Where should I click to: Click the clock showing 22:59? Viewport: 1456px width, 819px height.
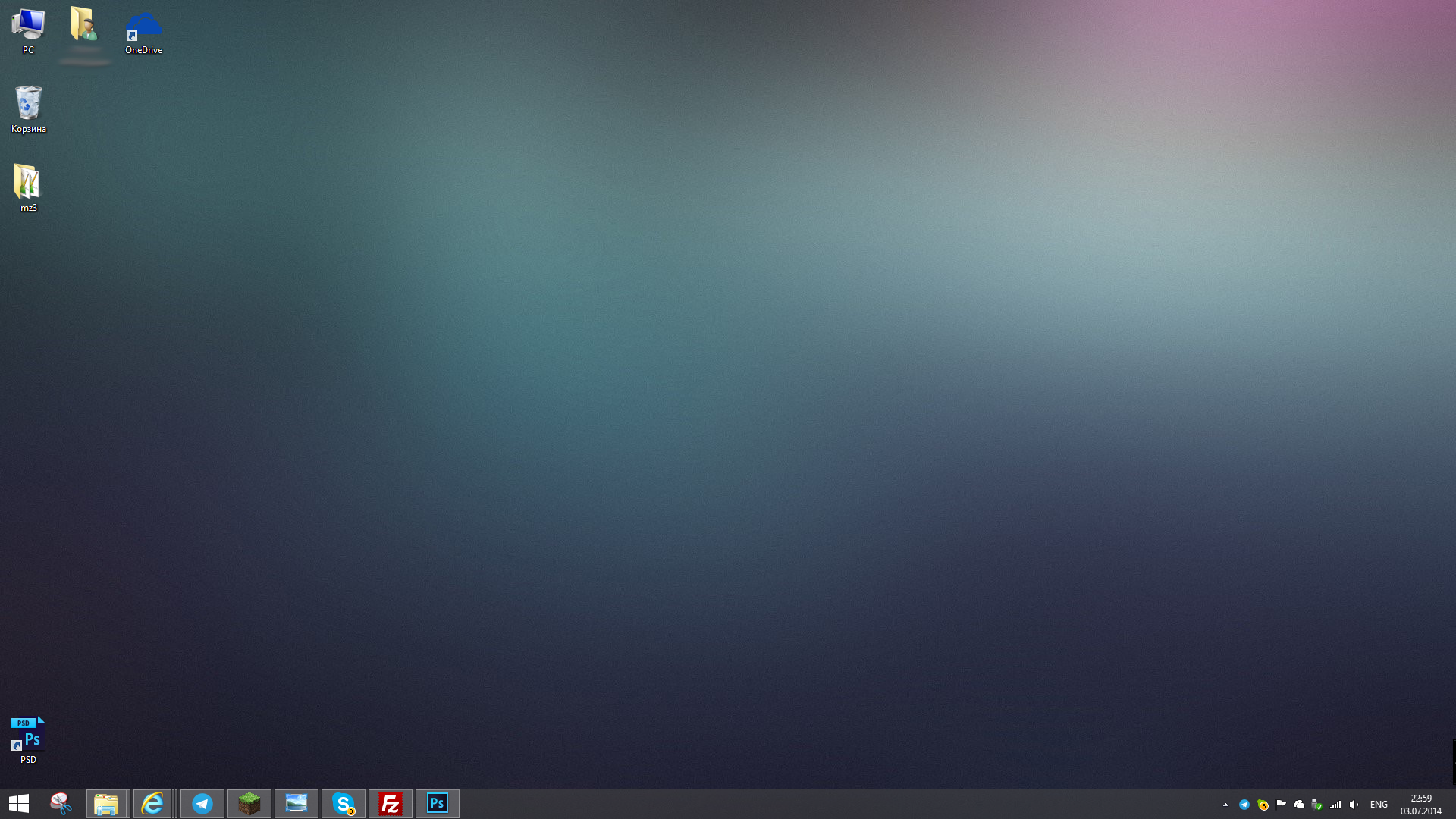pyautogui.click(x=1420, y=805)
